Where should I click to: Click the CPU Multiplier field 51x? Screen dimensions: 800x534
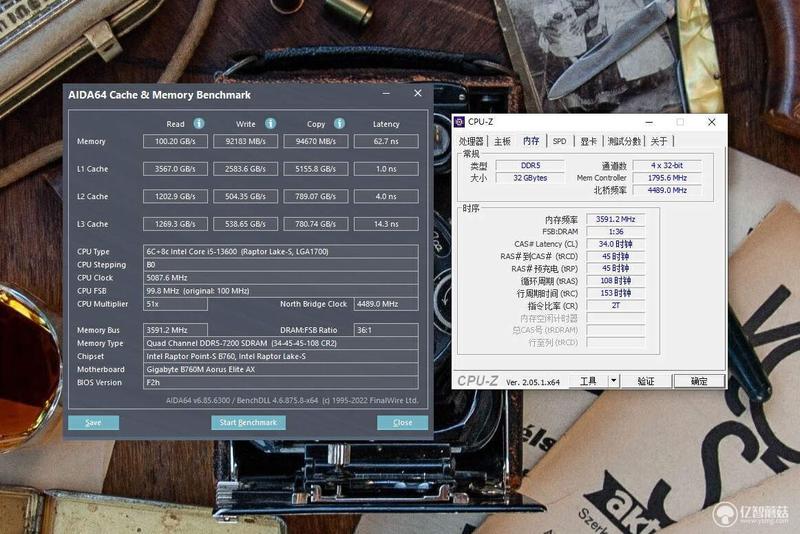point(176,304)
